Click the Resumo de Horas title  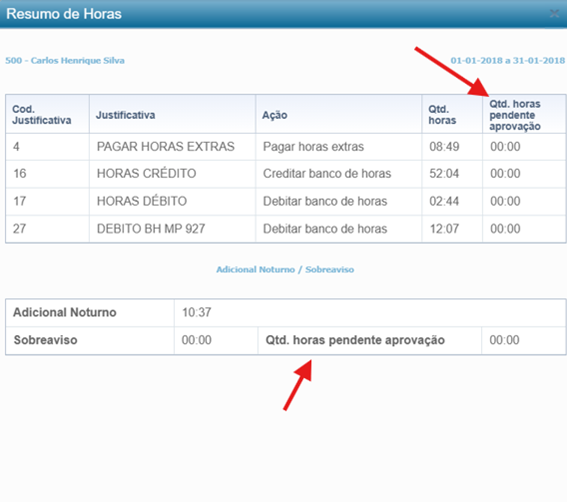64,14
